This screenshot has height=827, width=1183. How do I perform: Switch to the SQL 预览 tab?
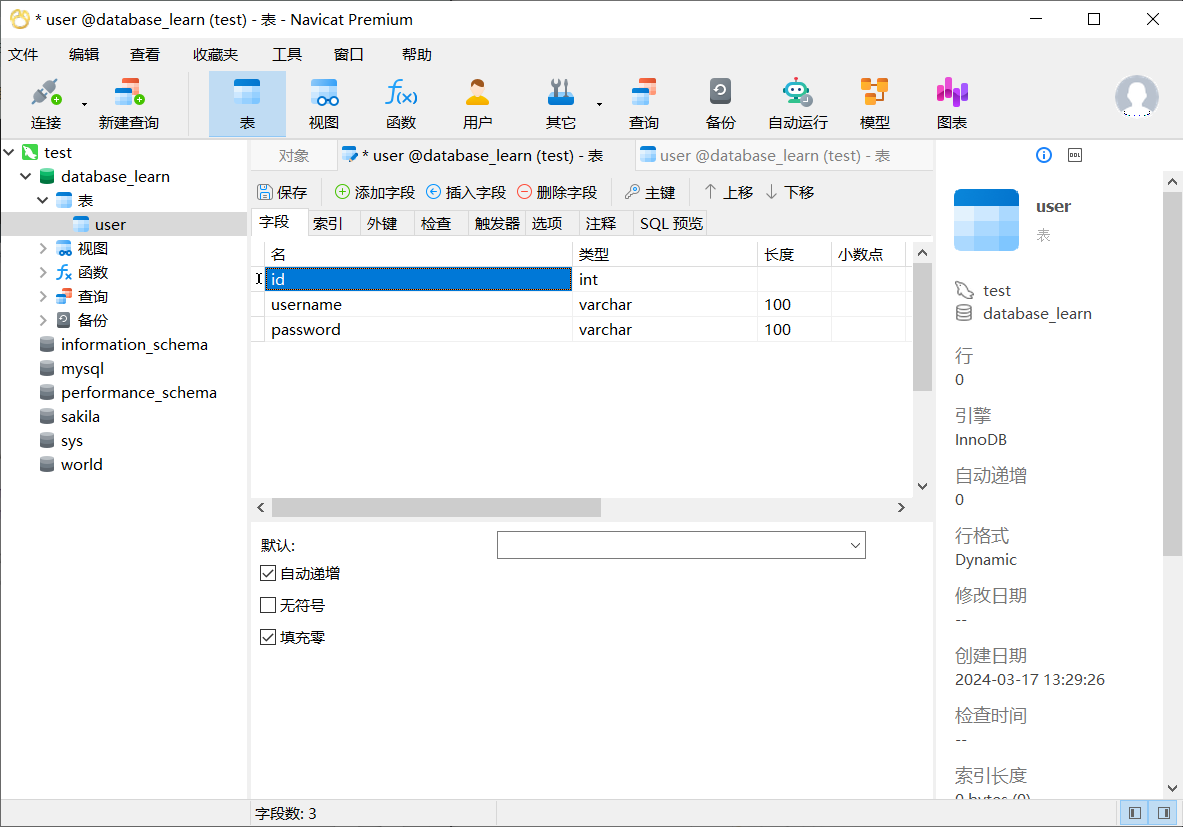(671, 224)
